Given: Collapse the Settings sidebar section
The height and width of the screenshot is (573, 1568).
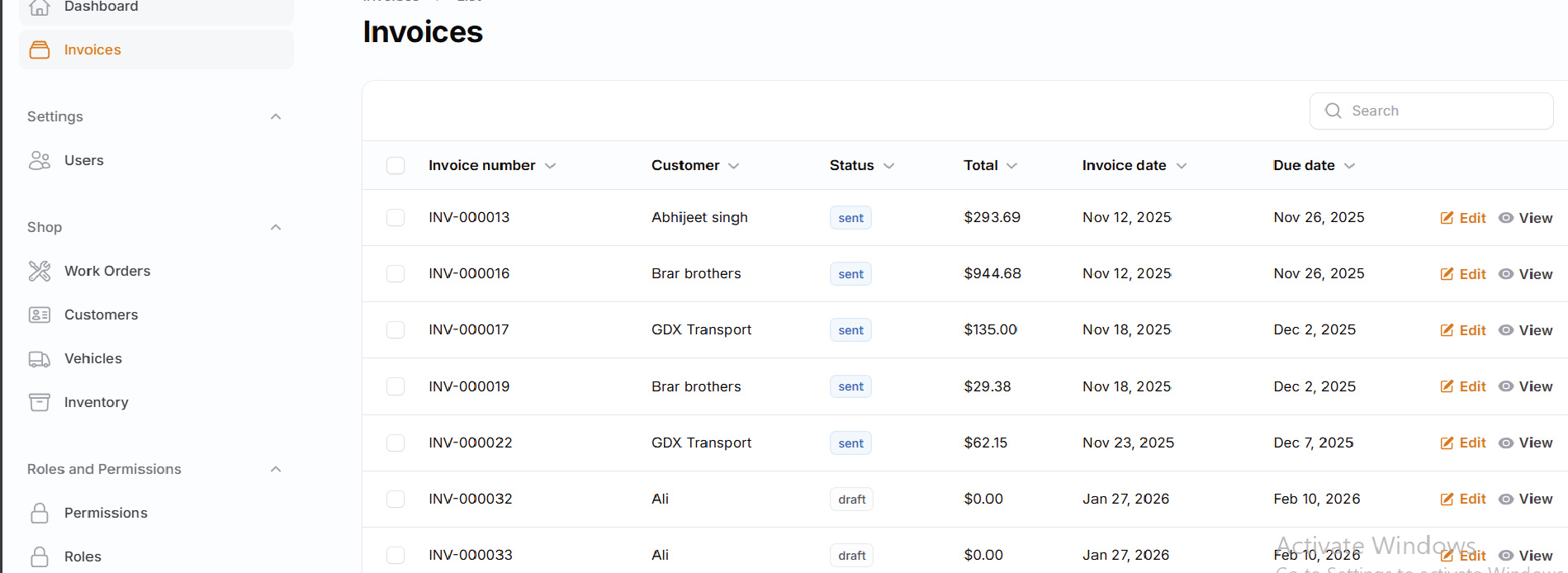Looking at the screenshot, I should [x=276, y=116].
